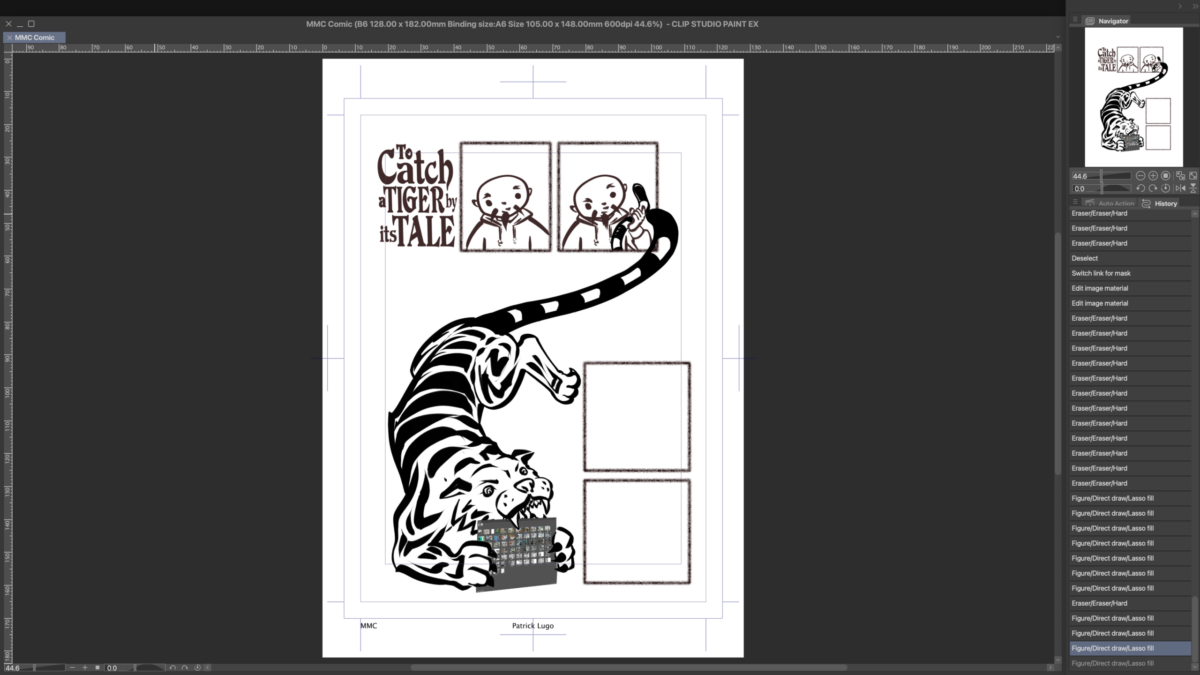Reset rotation using bottom bar icon
This screenshot has width=1200, height=675.
[x=197, y=667]
